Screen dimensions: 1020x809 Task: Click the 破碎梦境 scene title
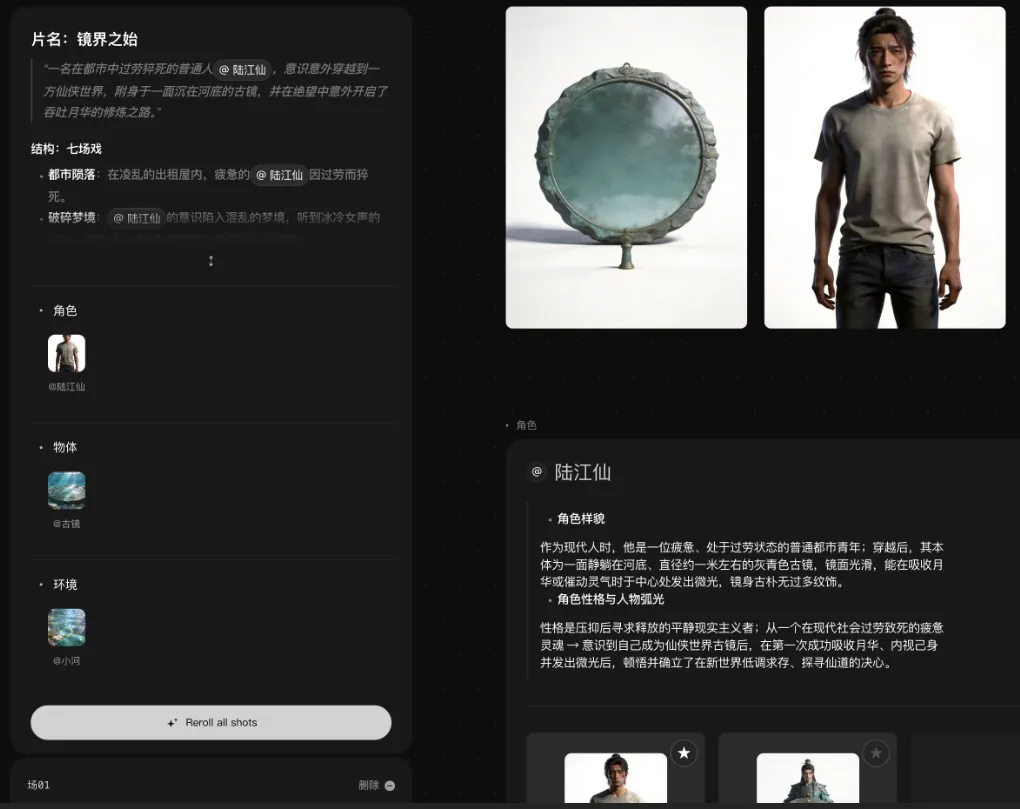[72, 217]
